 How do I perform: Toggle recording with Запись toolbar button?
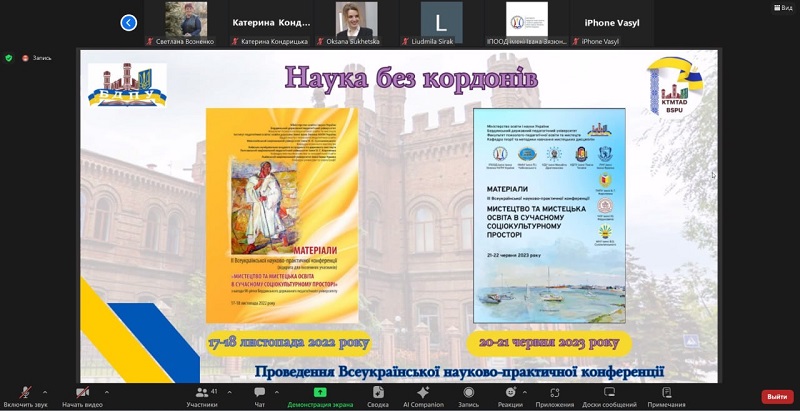point(468,397)
